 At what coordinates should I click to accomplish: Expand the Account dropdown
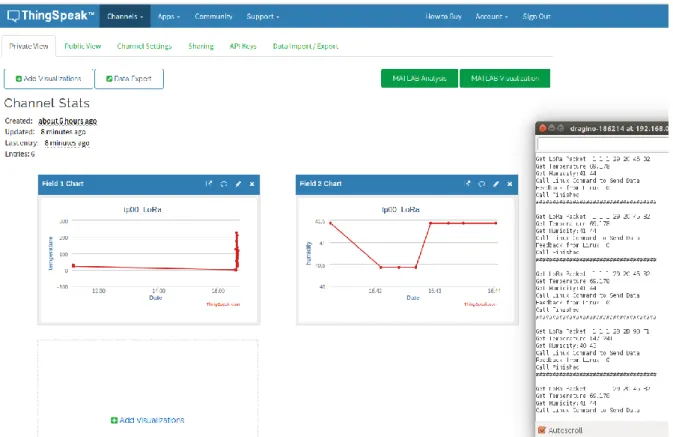pos(491,16)
